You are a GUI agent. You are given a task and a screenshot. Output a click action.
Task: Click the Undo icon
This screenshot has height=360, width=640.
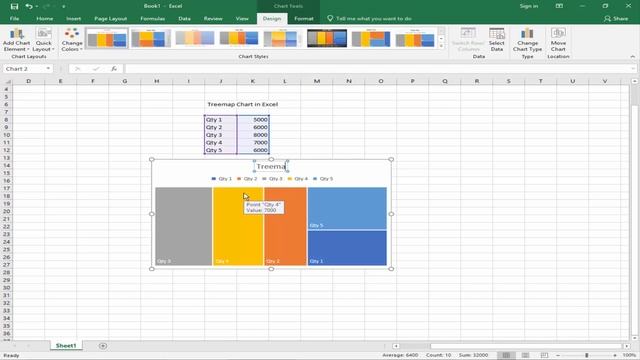[29, 6]
